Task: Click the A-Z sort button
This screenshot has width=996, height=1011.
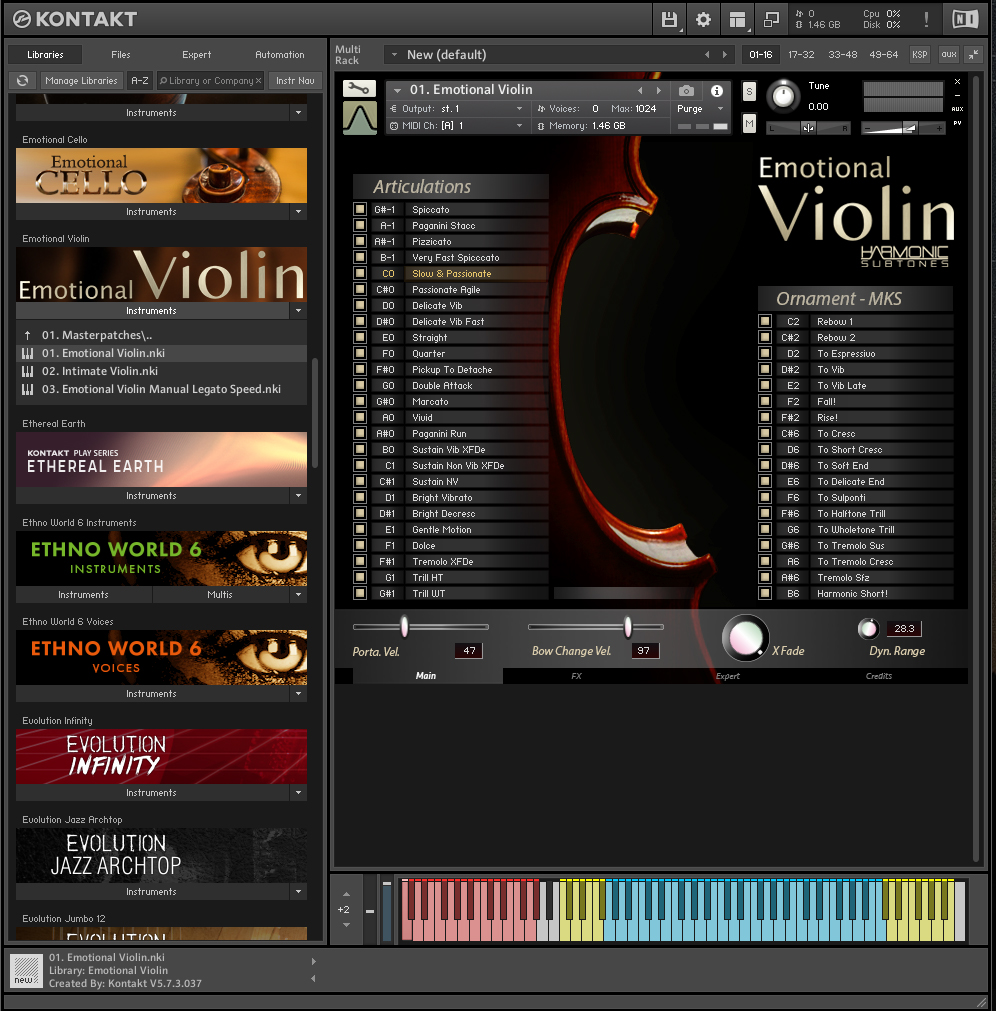Action: pos(140,81)
